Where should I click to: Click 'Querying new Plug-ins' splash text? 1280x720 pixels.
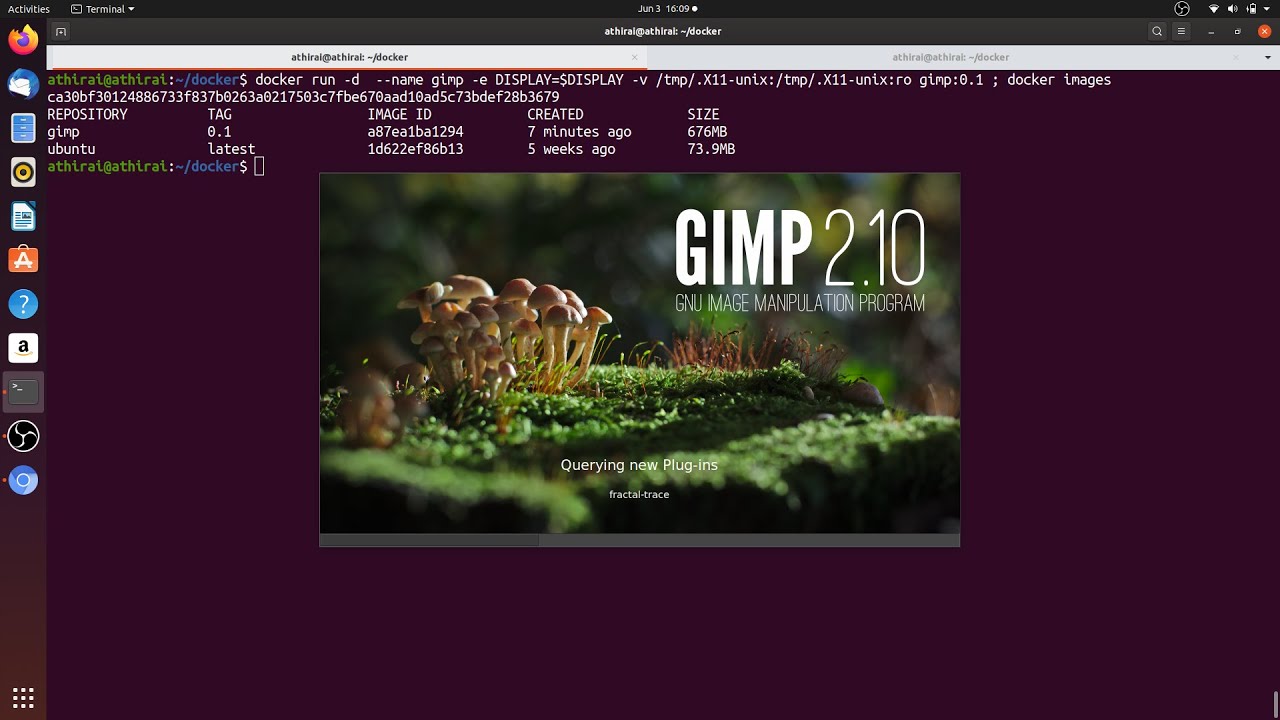[639, 465]
